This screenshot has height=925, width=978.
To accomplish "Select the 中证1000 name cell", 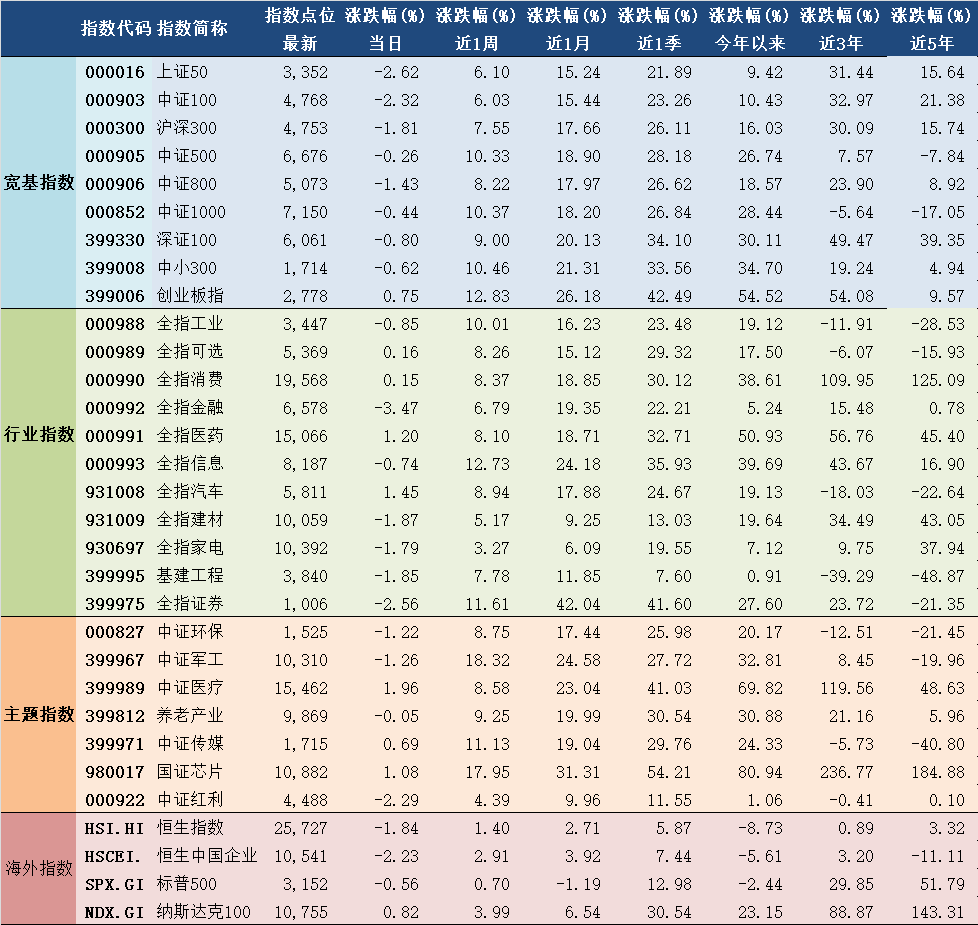I will point(191,212).
